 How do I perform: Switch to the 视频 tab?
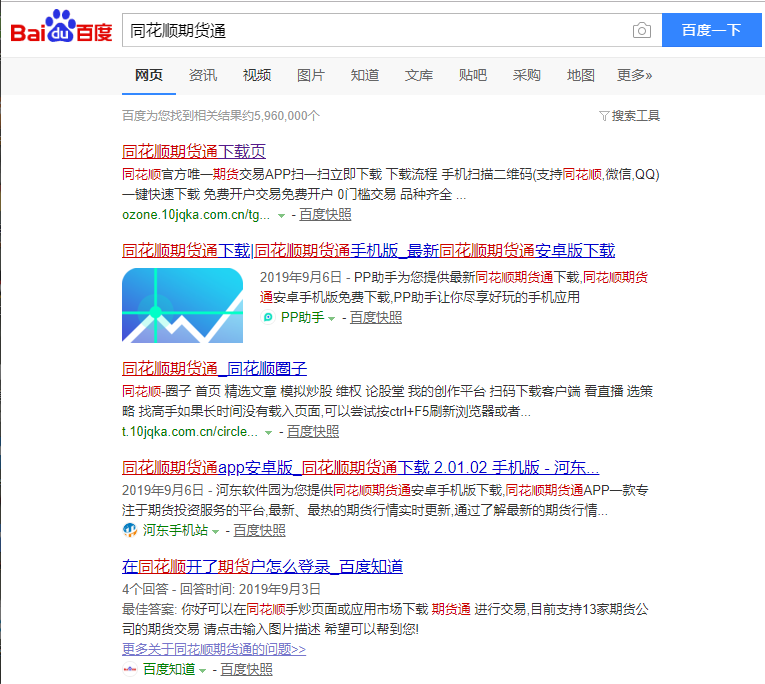coord(257,75)
